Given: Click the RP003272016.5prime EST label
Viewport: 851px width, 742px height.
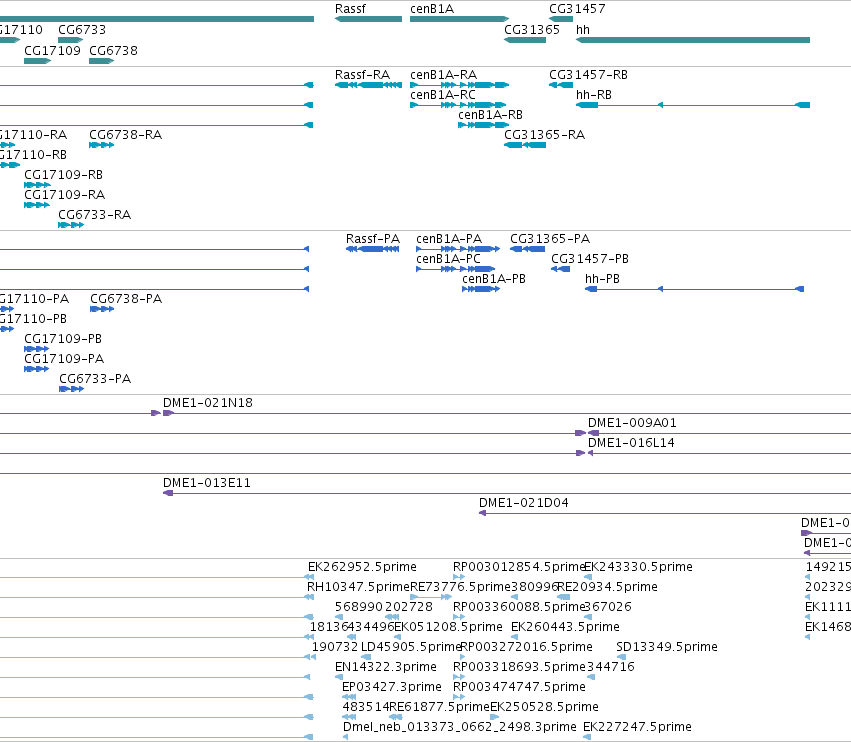Looking at the screenshot, I should tap(526, 647).
